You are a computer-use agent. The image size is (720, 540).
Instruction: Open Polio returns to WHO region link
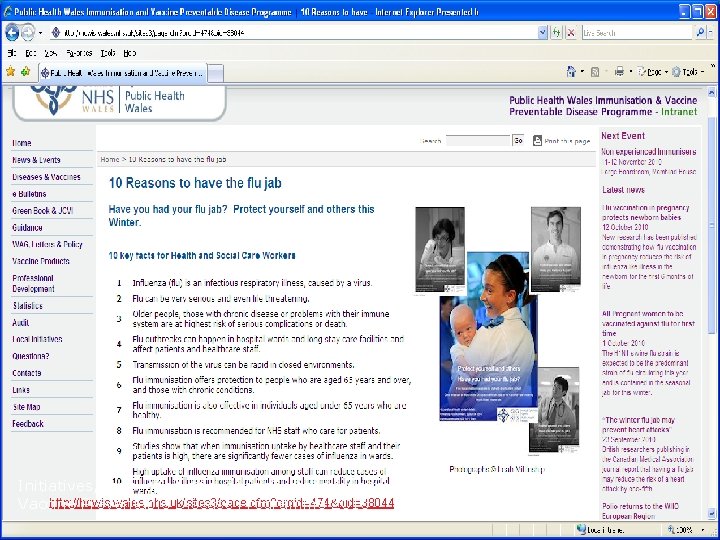point(640,511)
